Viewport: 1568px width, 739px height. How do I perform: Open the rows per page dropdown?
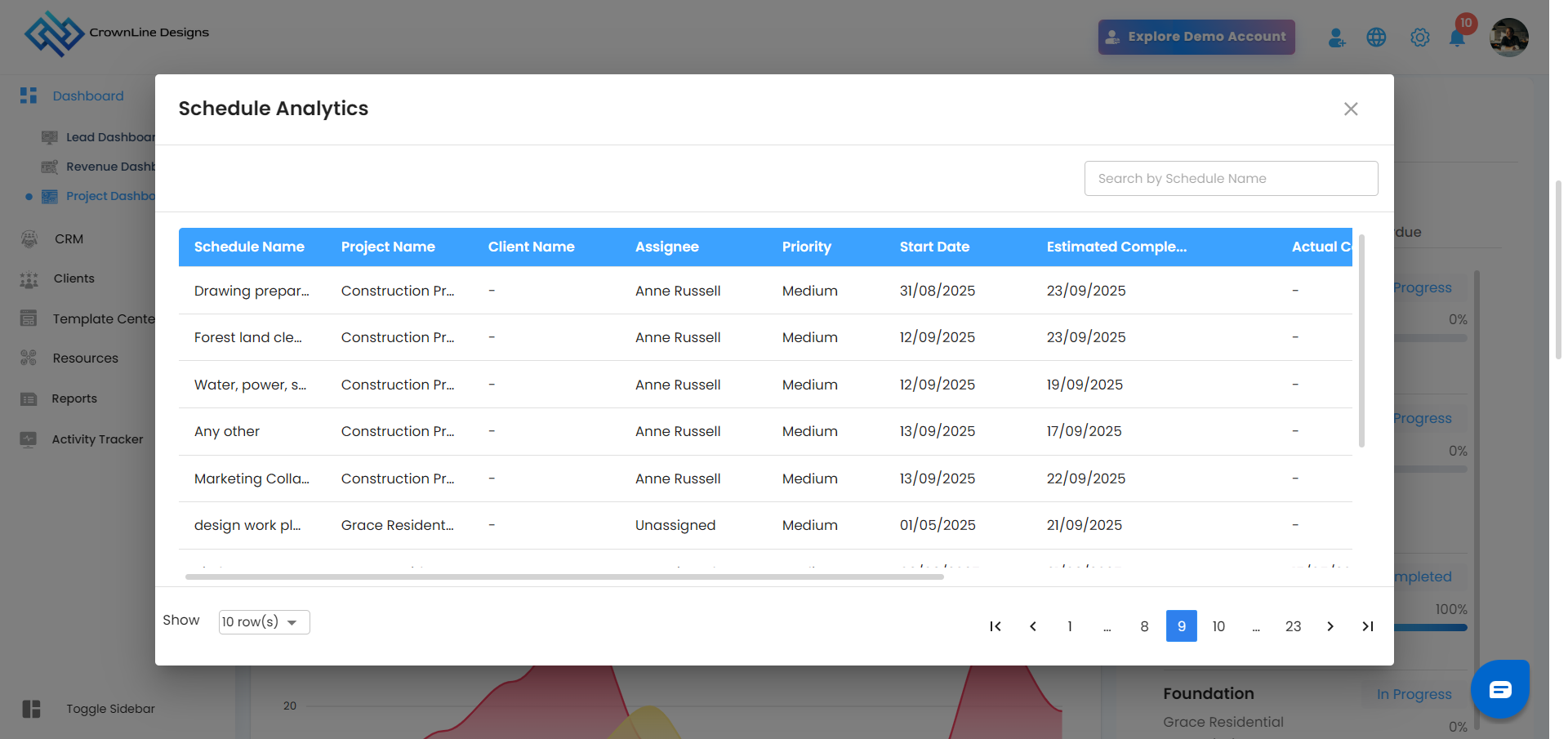265,622
